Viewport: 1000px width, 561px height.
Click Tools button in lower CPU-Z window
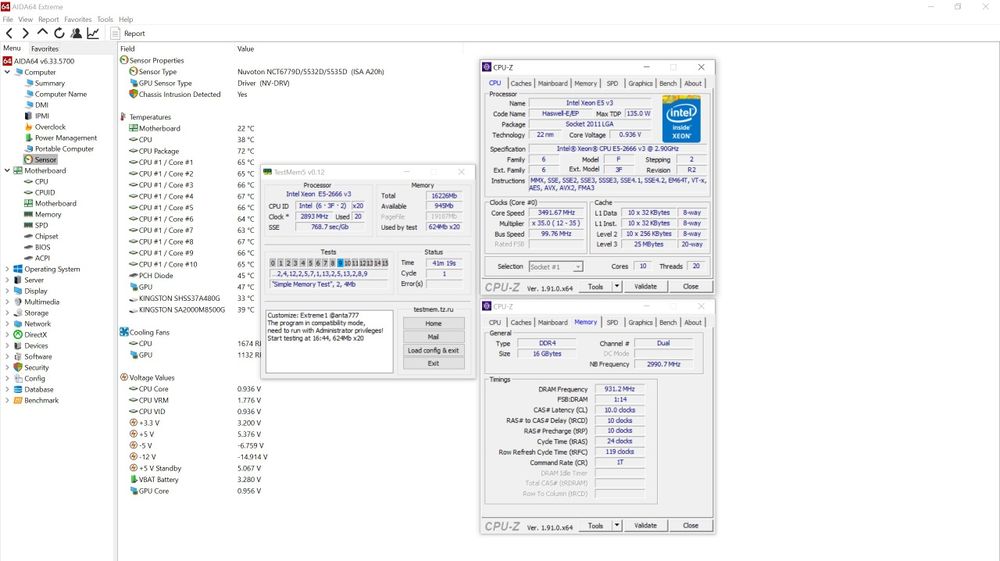pyautogui.click(x=596, y=526)
